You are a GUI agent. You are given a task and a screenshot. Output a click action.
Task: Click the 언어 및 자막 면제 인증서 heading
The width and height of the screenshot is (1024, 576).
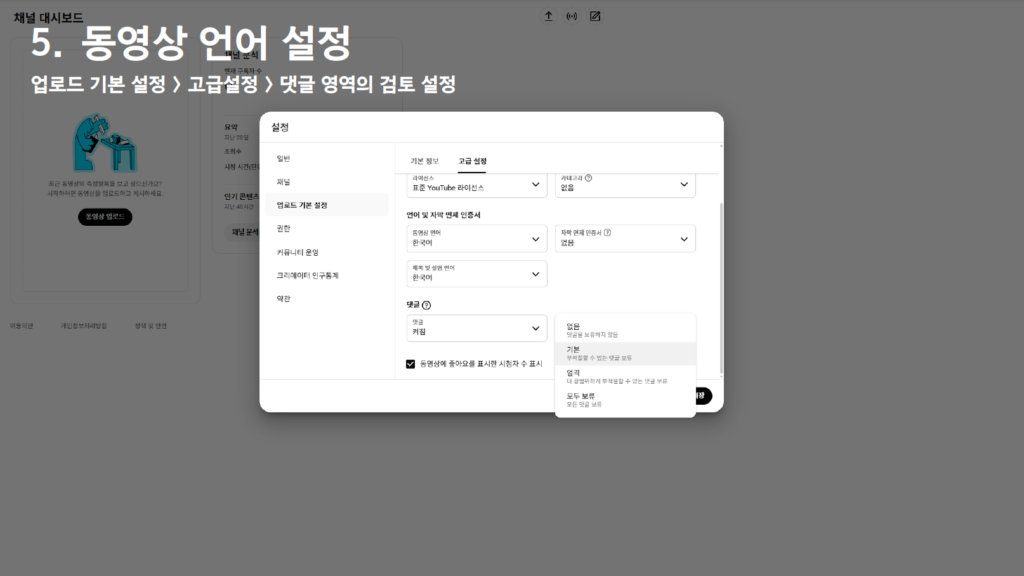point(443,215)
